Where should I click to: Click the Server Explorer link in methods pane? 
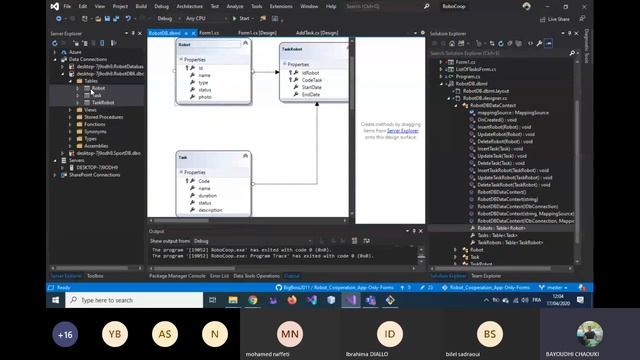pyautogui.click(x=402, y=131)
